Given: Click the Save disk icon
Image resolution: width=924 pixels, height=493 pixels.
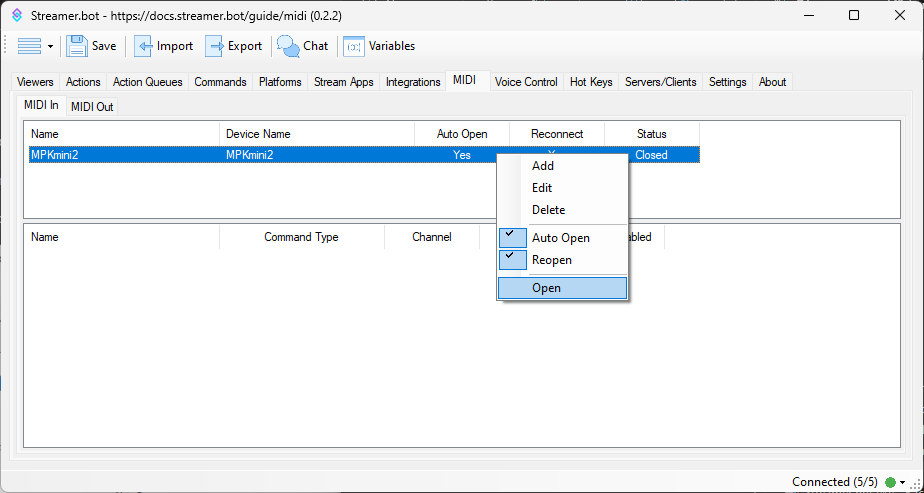Looking at the screenshot, I should (x=77, y=46).
